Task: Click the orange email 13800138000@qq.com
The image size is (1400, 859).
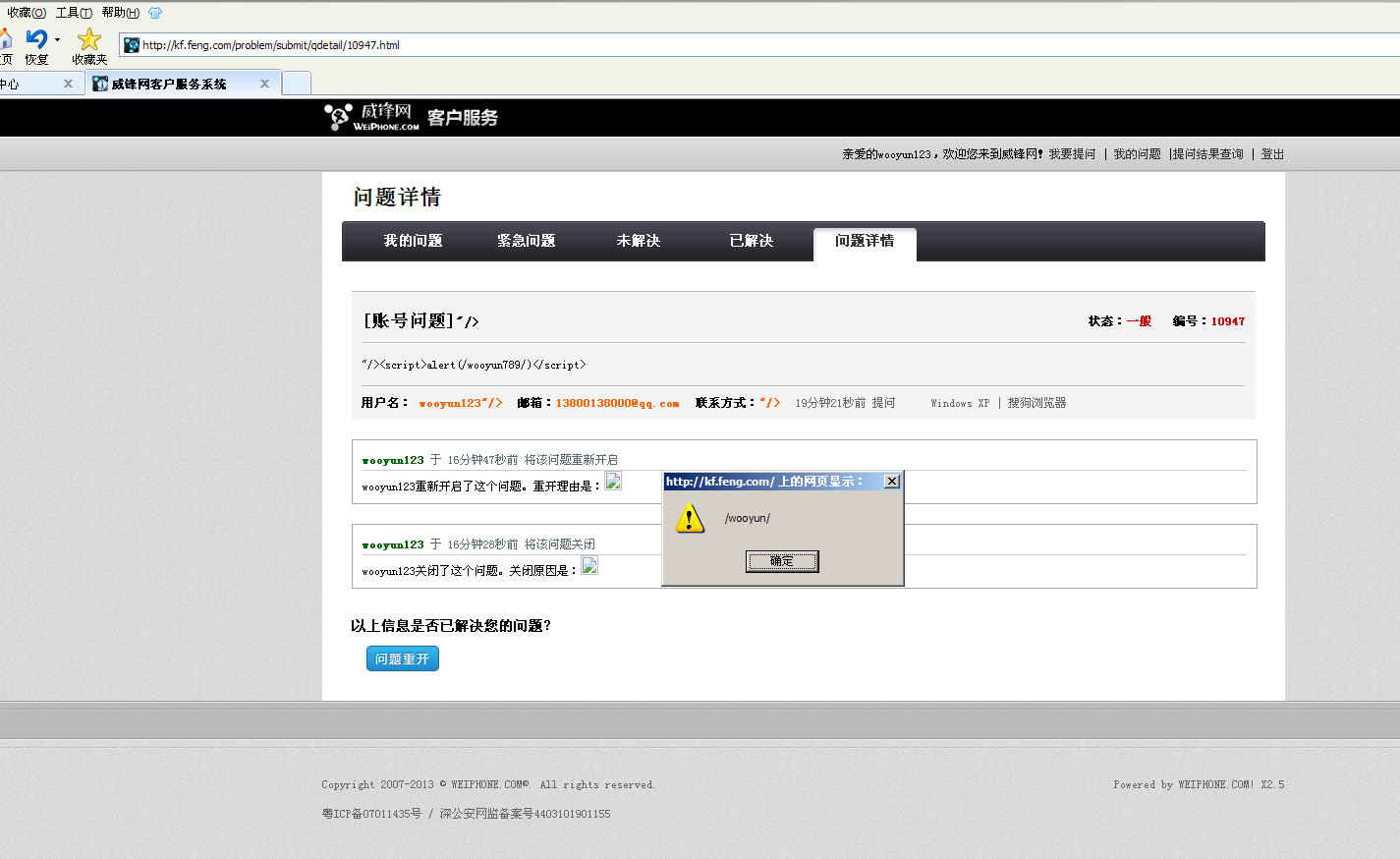Action: (617, 403)
